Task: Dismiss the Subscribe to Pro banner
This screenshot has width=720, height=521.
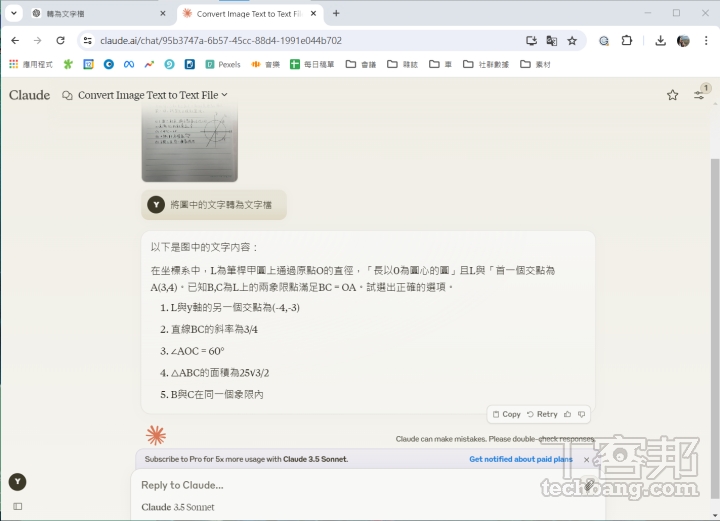Action: click(586, 459)
